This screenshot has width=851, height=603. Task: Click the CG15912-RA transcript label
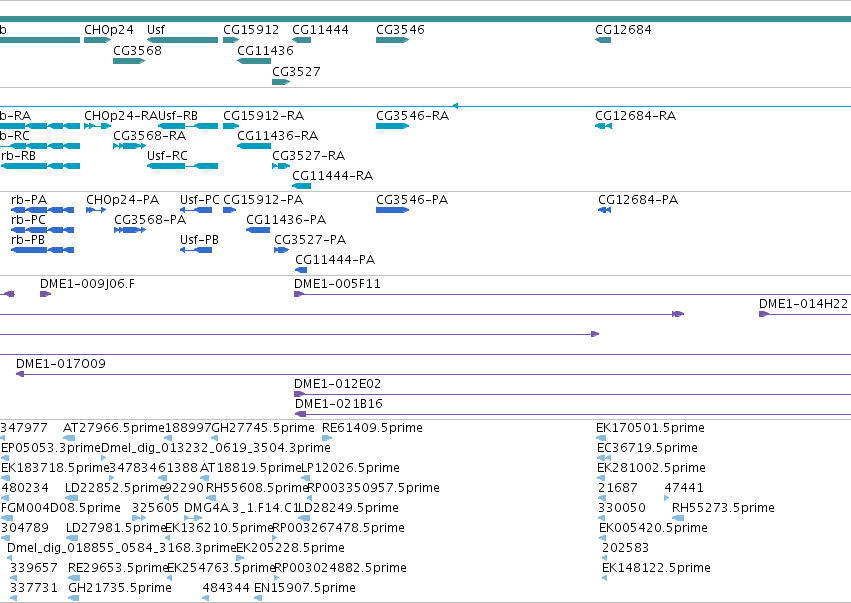coord(263,116)
